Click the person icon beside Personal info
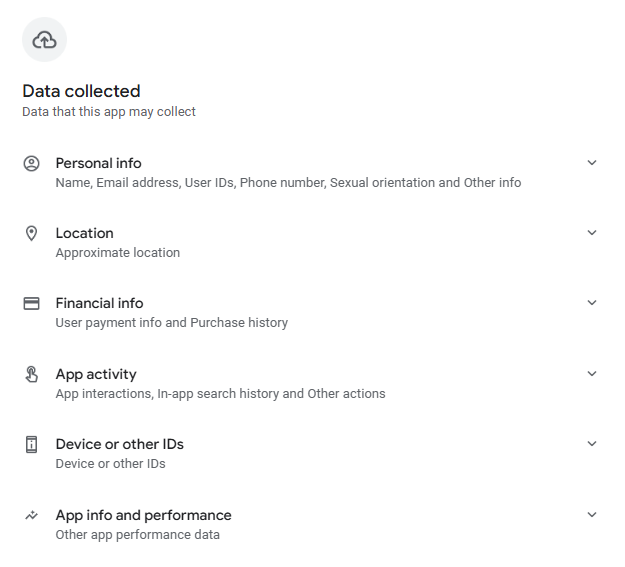Screen dimensions: 625x567 pos(32,163)
